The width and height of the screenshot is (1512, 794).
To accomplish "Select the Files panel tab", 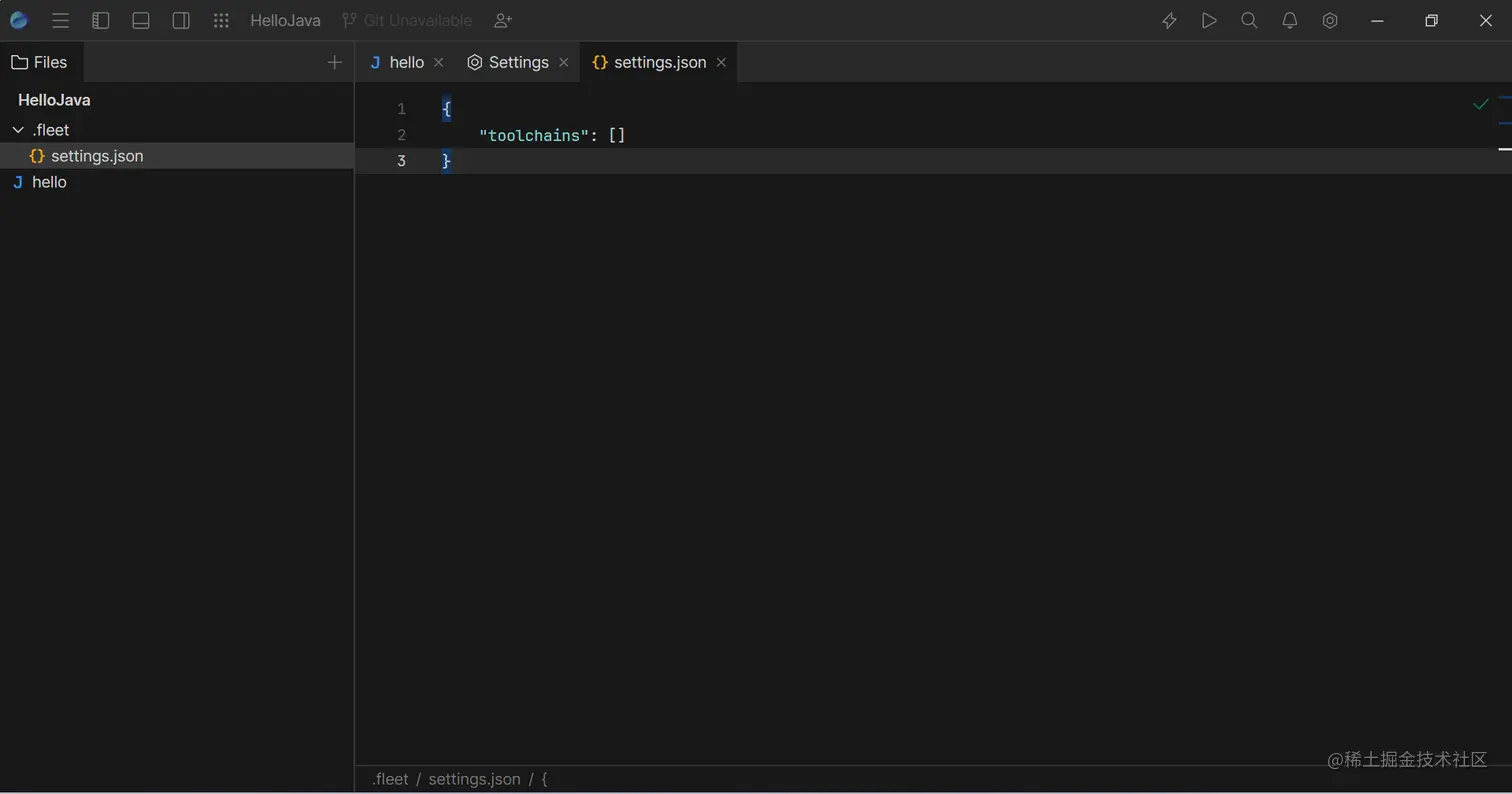I will pos(40,62).
